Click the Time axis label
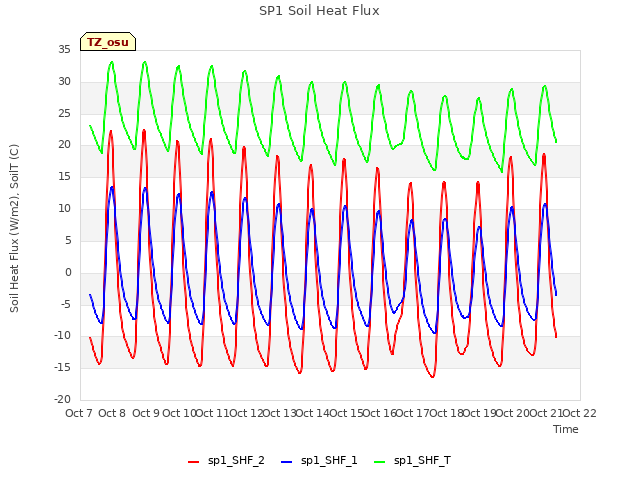 [565, 429]
